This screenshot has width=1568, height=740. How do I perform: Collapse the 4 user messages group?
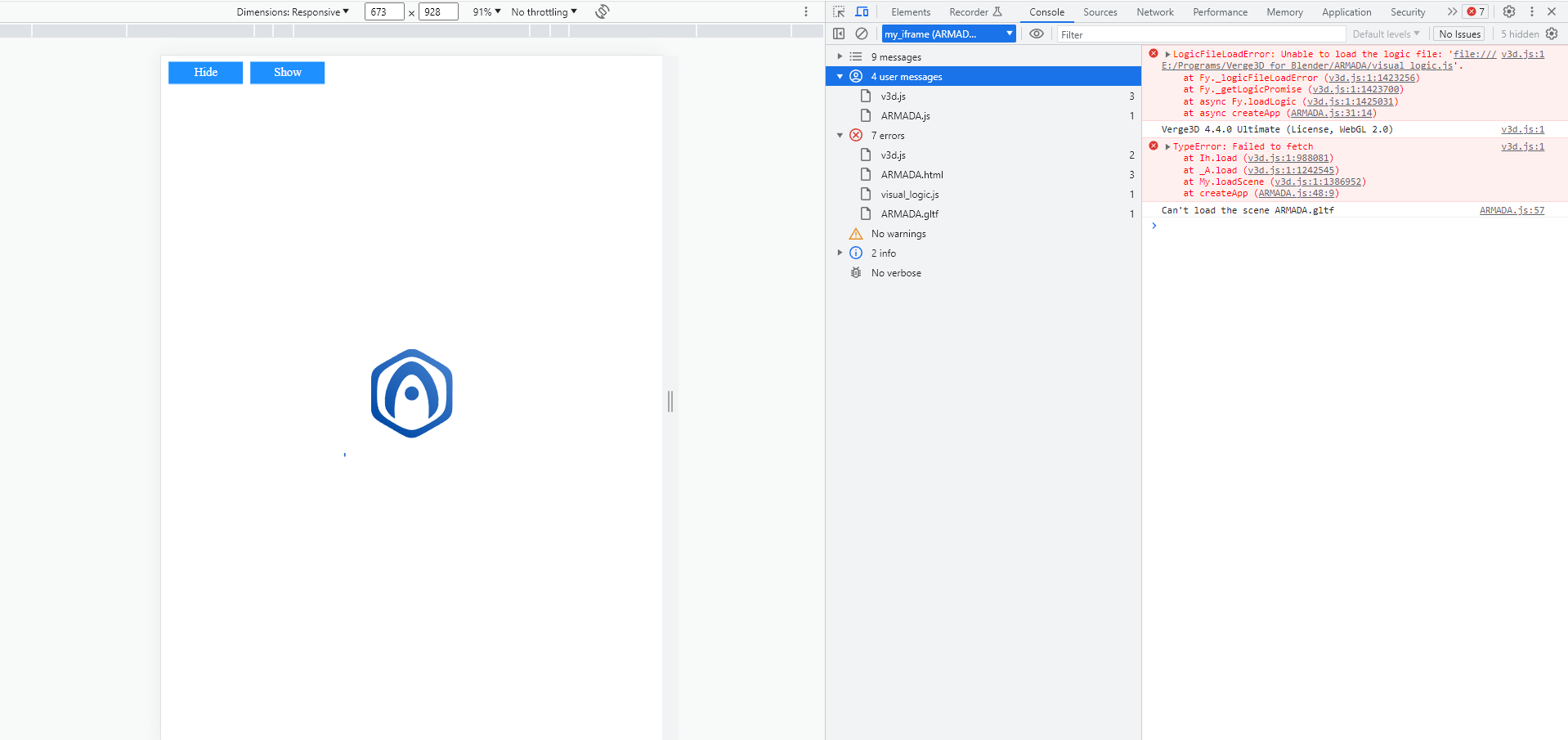tap(840, 76)
